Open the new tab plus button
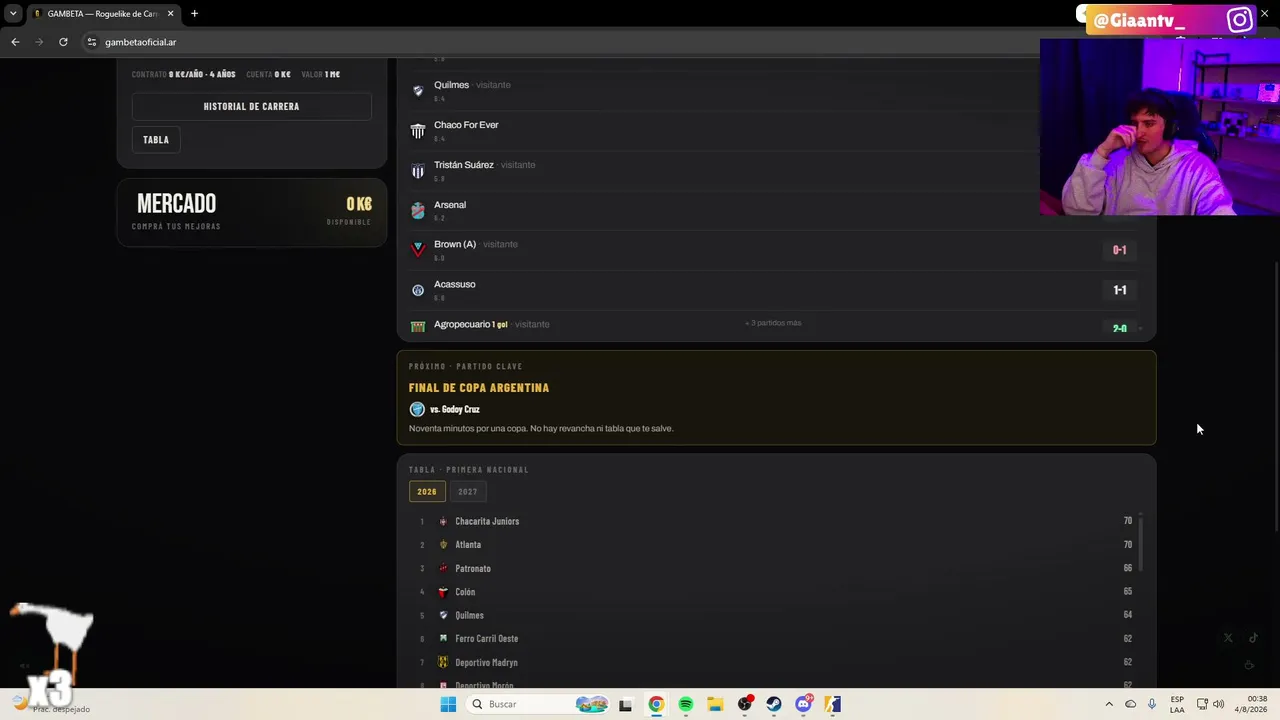 point(194,14)
